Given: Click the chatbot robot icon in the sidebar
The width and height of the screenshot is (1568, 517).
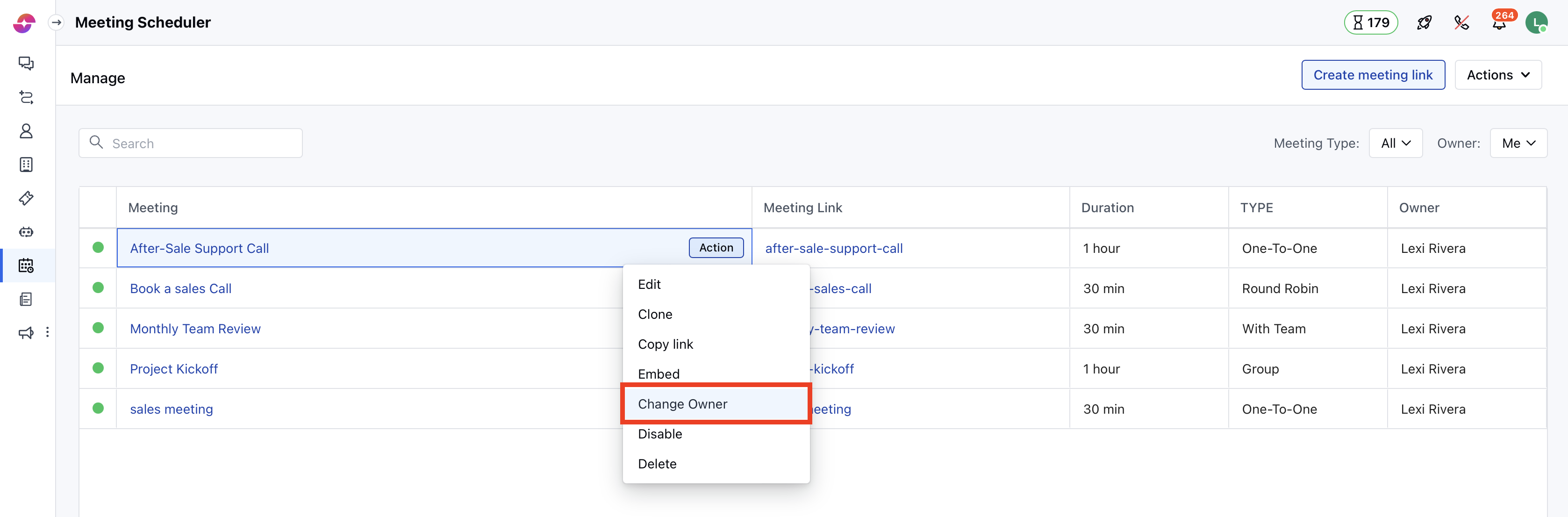Looking at the screenshot, I should pos(26,232).
